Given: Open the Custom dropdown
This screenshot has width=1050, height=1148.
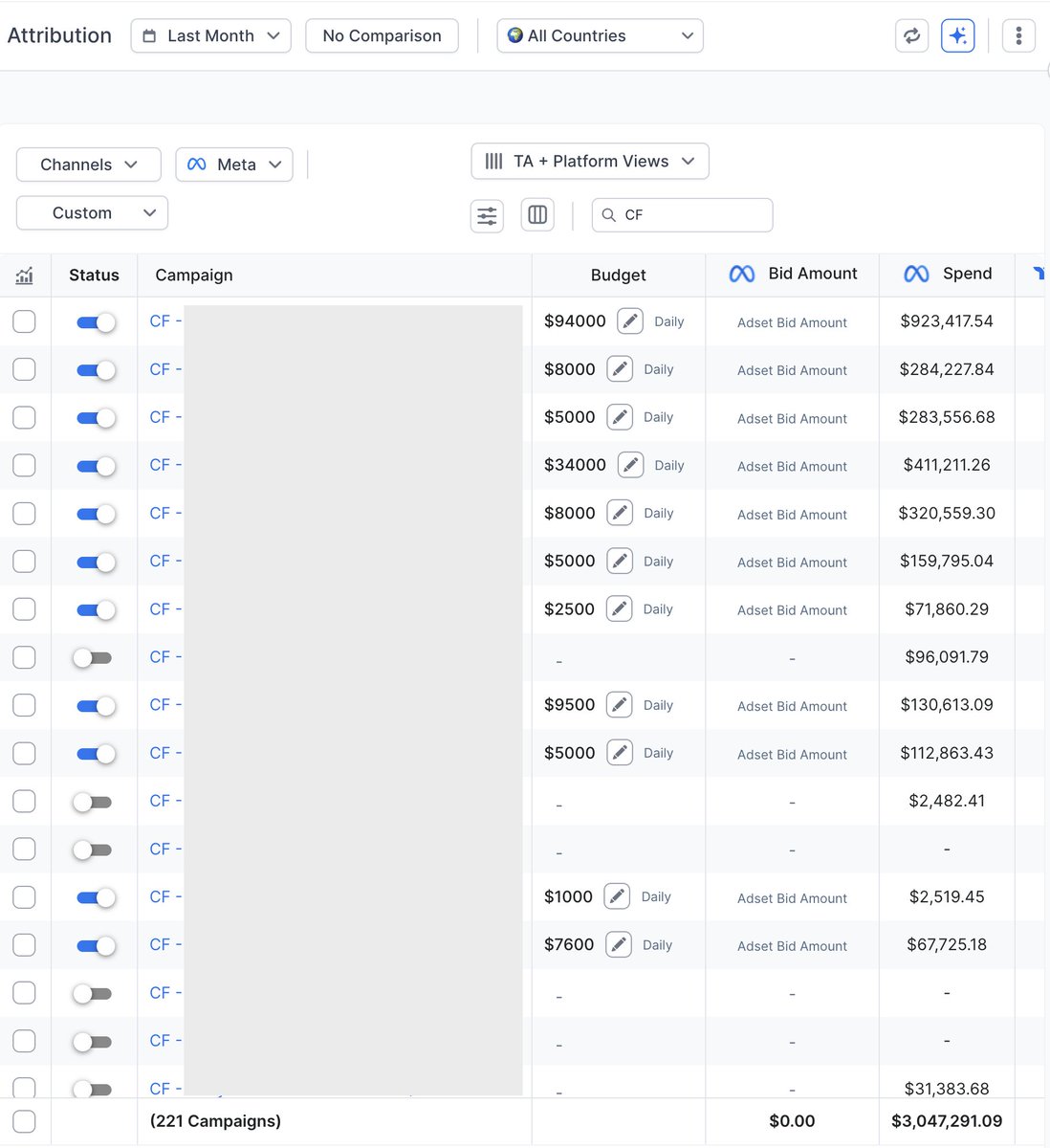Looking at the screenshot, I should click(92, 212).
